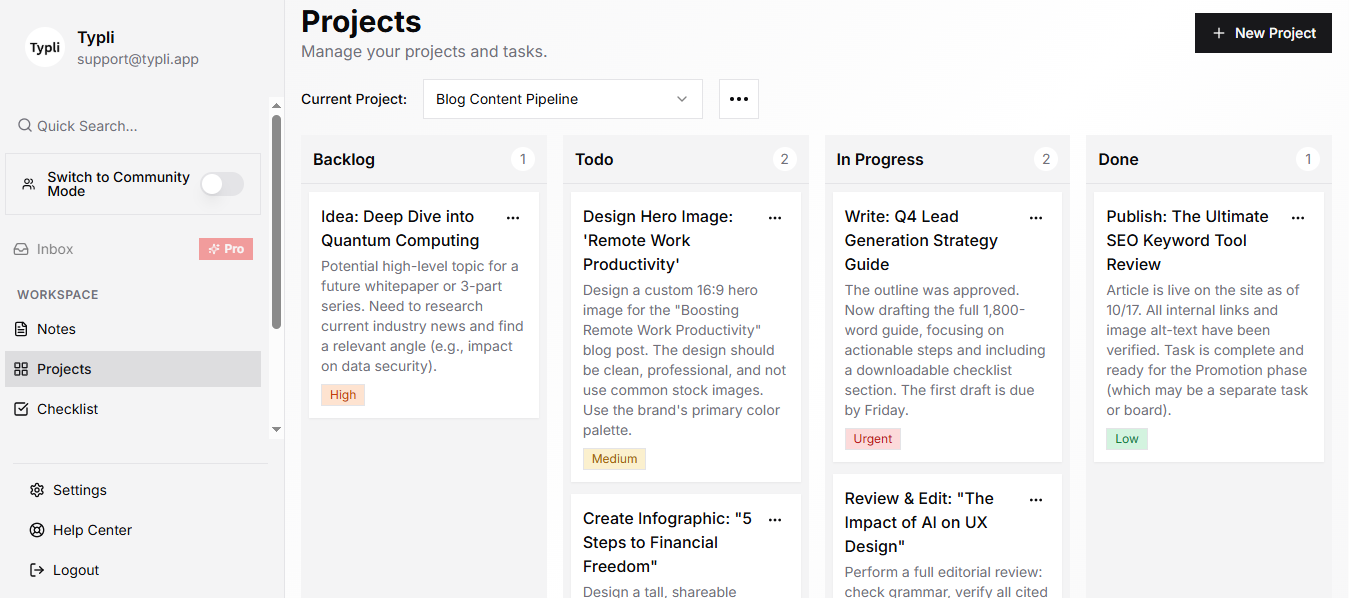Click the Quick Search magnifier icon
This screenshot has height=598, width=1349.
click(x=25, y=126)
